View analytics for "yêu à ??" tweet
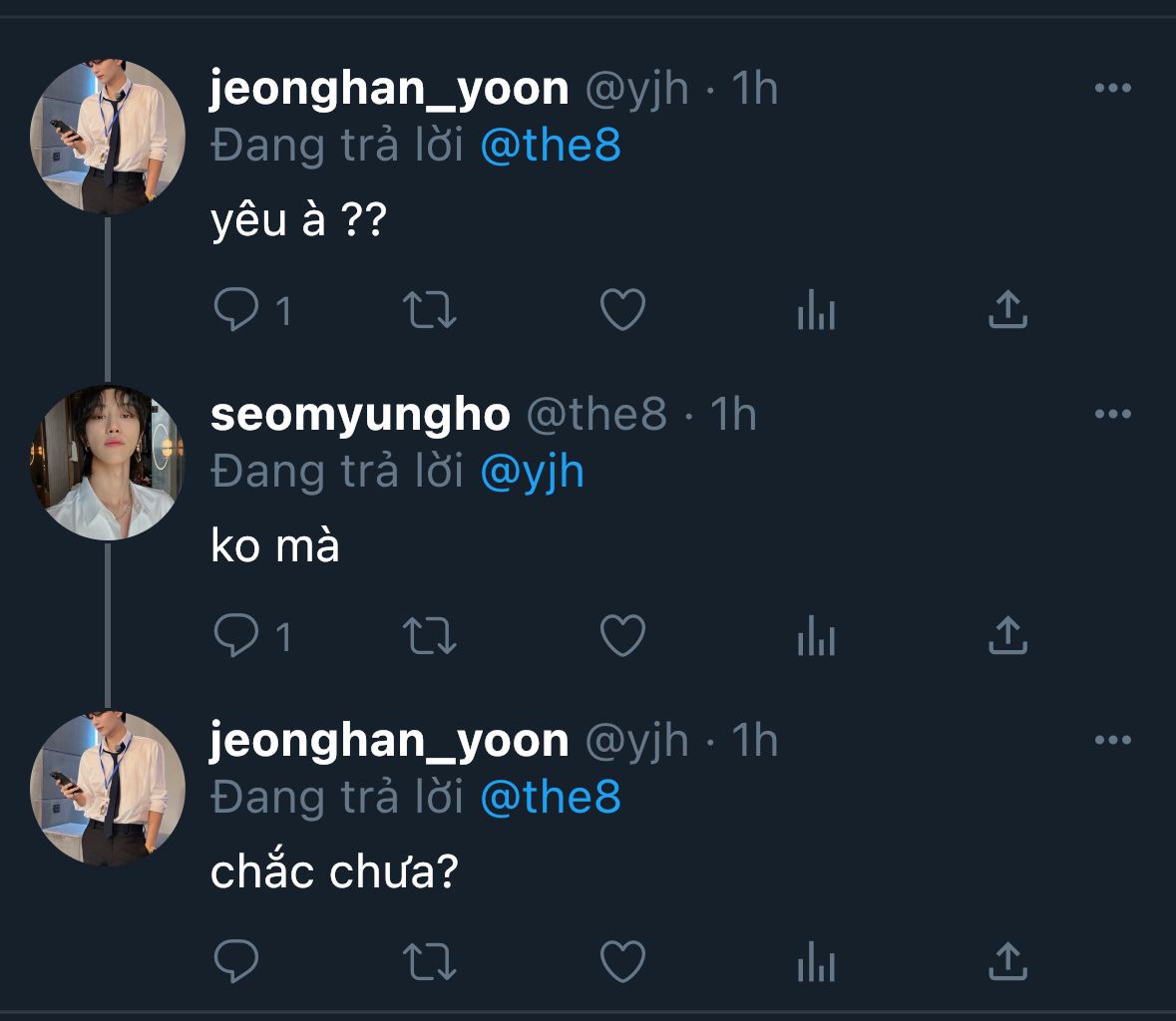Image resolution: width=1176 pixels, height=1021 pixels. coord(816,310)
